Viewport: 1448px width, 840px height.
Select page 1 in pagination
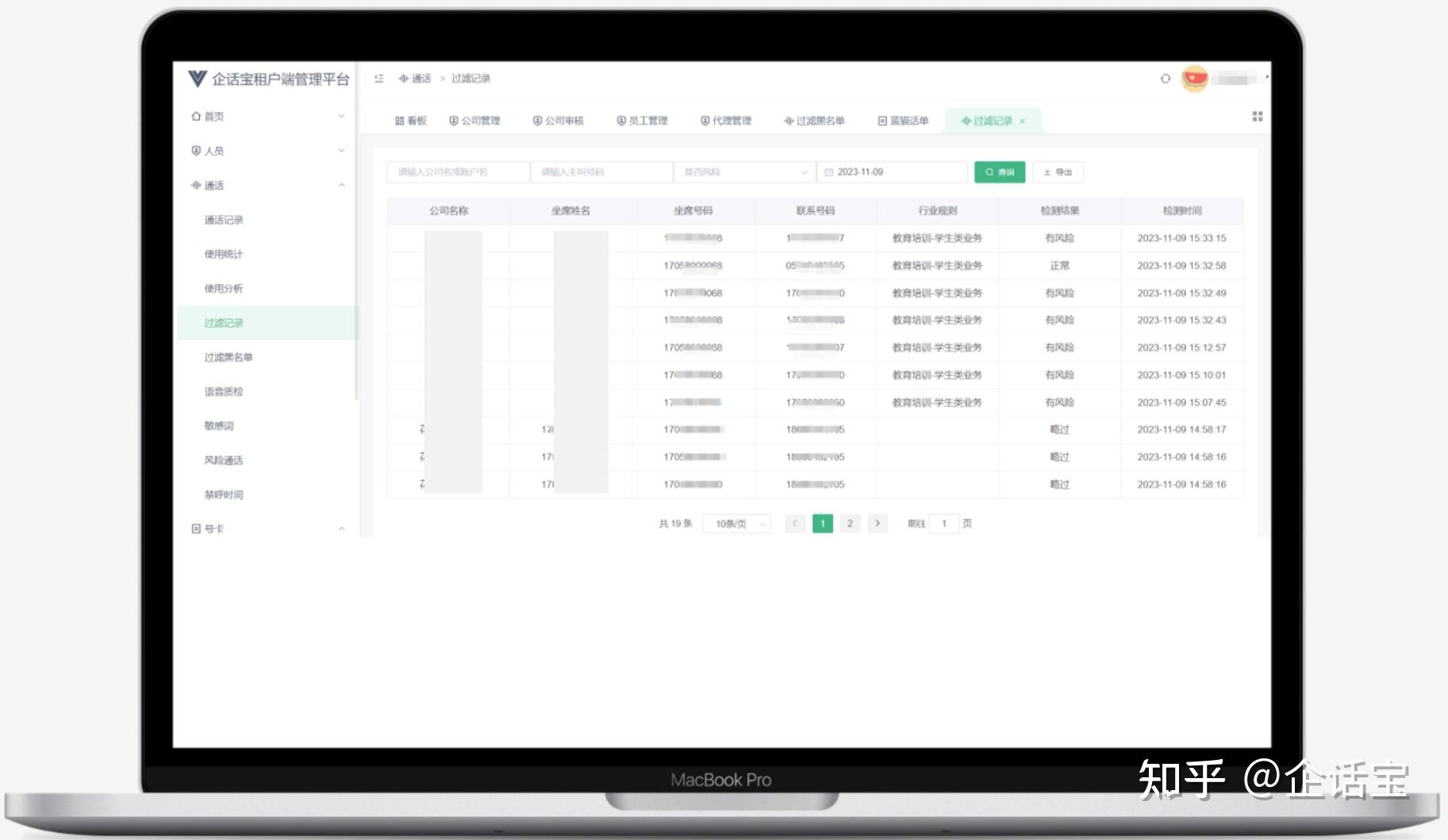[823, 524]
